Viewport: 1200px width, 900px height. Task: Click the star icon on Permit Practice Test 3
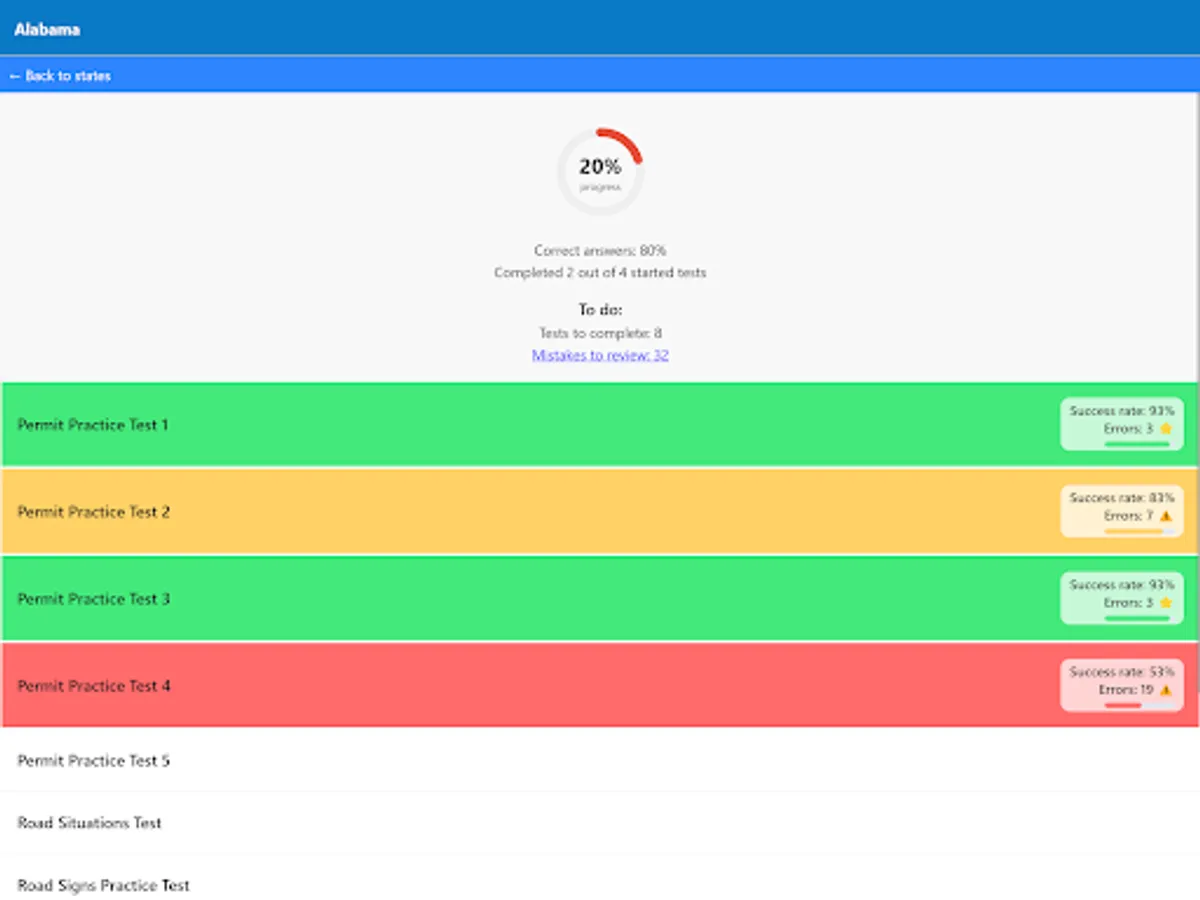coord(1167,603)
